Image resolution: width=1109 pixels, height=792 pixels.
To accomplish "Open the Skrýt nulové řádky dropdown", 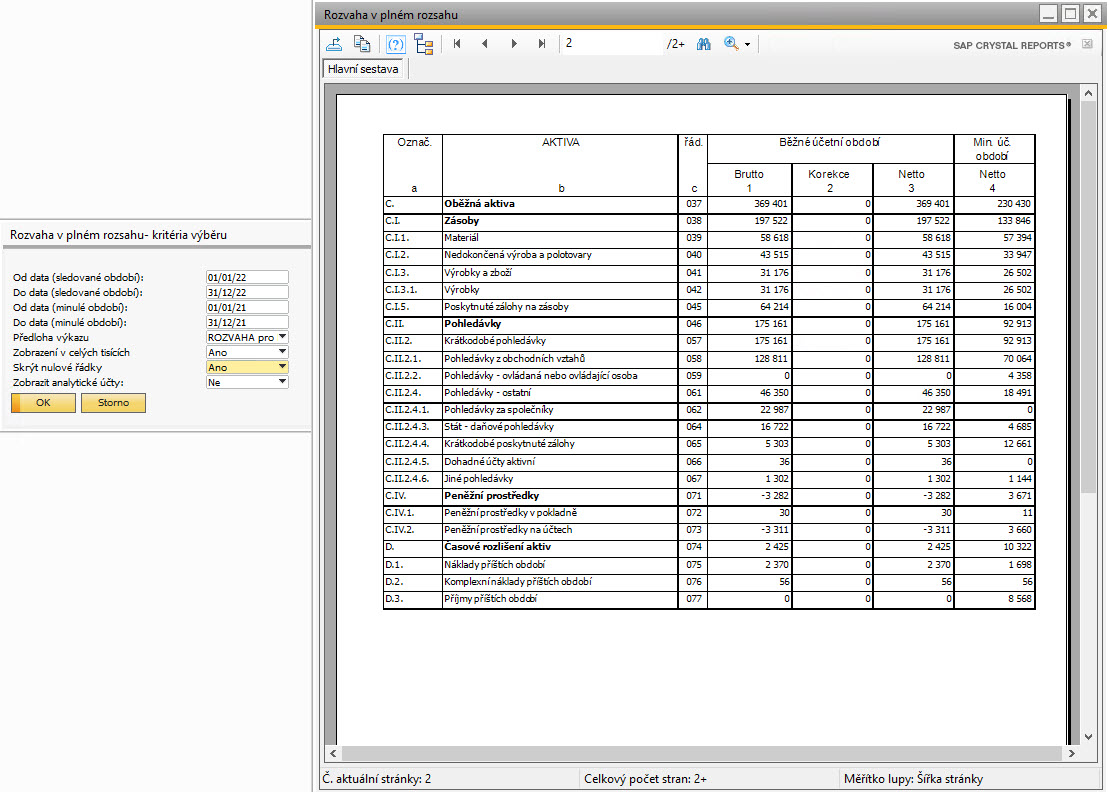I will (282, 367).
